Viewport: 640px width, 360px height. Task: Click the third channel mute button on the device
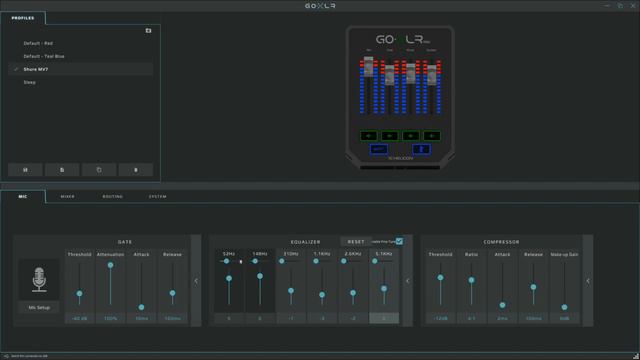point(411,136)
